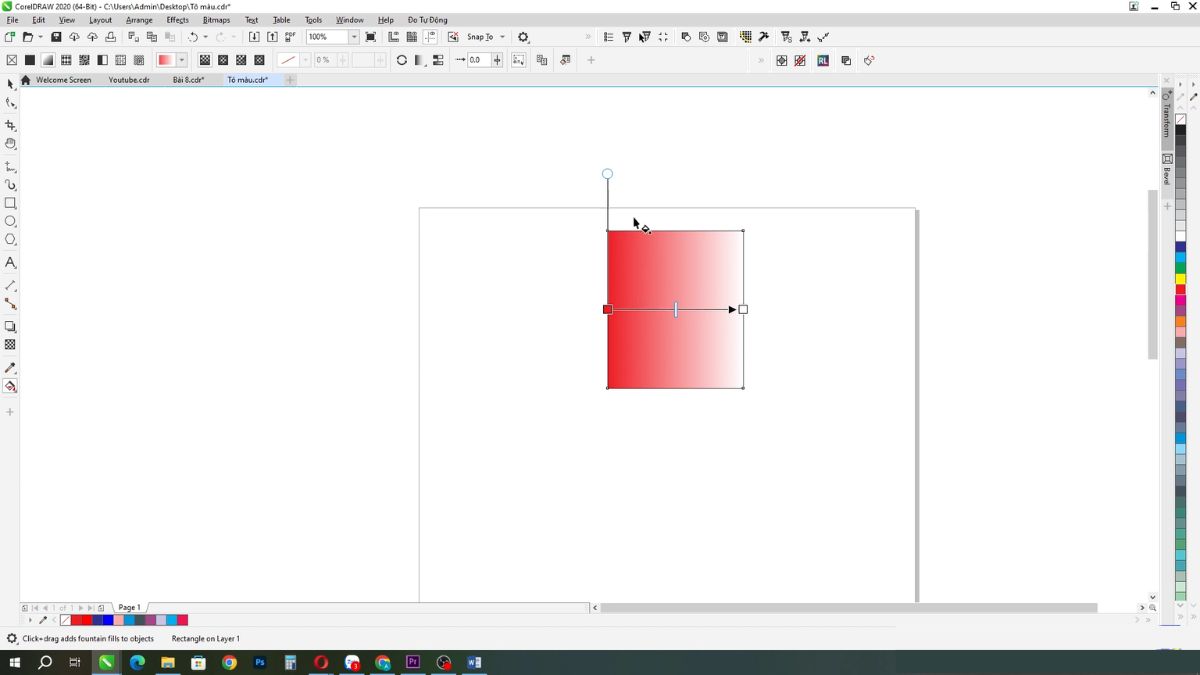The width and height of the screenshot is (1200, 675).
Task: Expand the Open file dropdown arrow
Action: [x=40, y=37]
